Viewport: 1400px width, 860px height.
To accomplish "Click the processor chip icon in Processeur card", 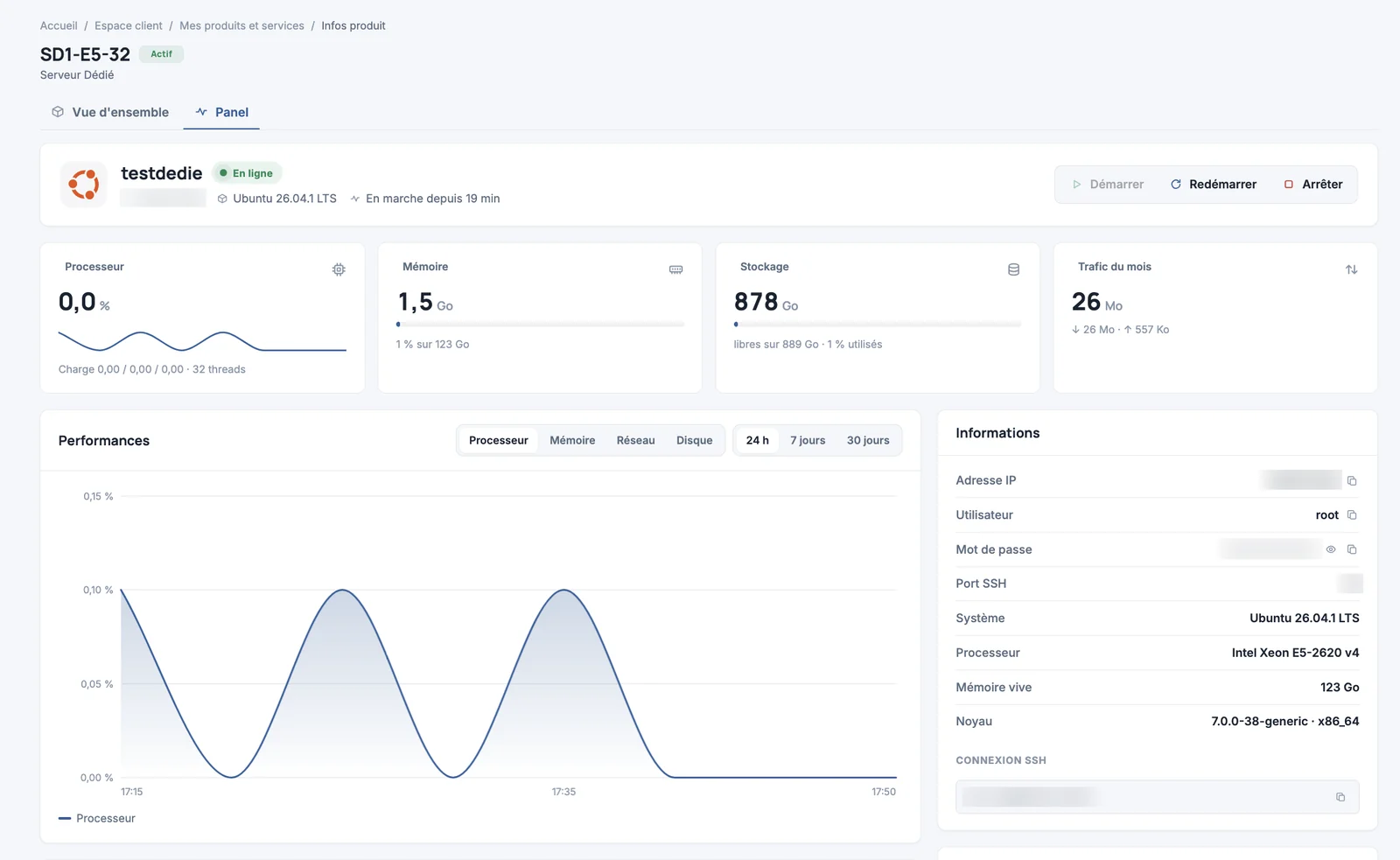I will click(339, 269).
